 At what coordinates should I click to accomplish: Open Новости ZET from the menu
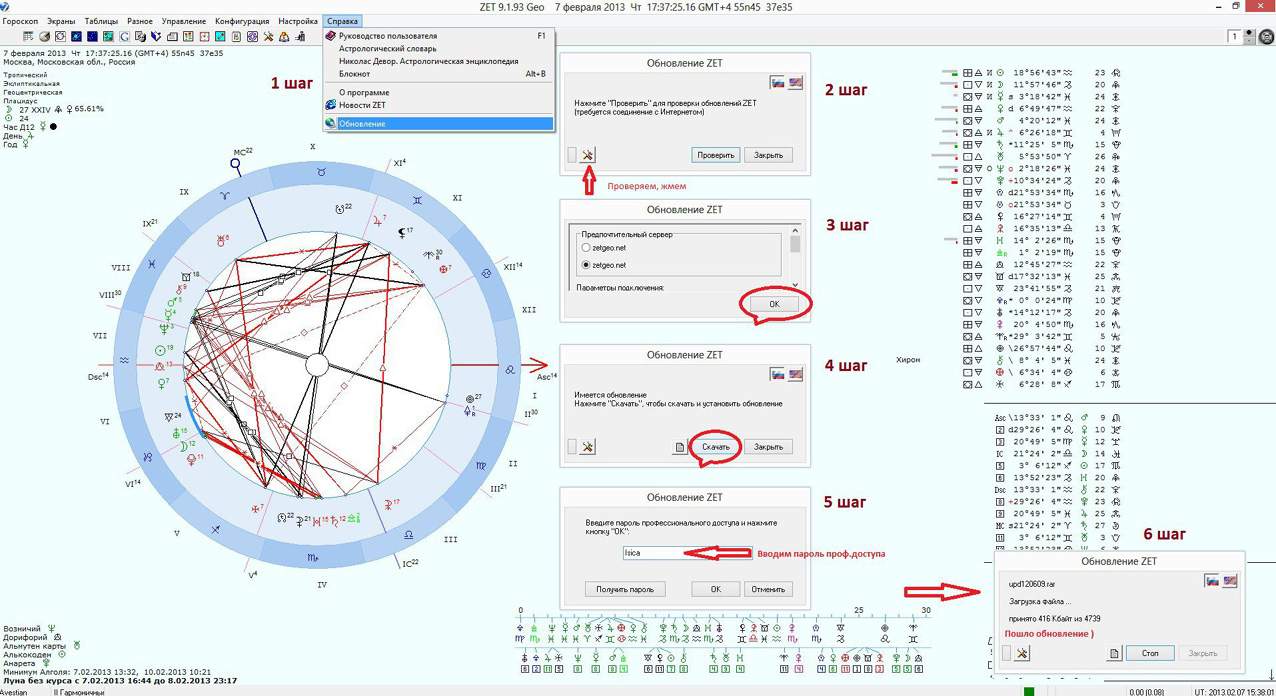click(x=438, y=105)
